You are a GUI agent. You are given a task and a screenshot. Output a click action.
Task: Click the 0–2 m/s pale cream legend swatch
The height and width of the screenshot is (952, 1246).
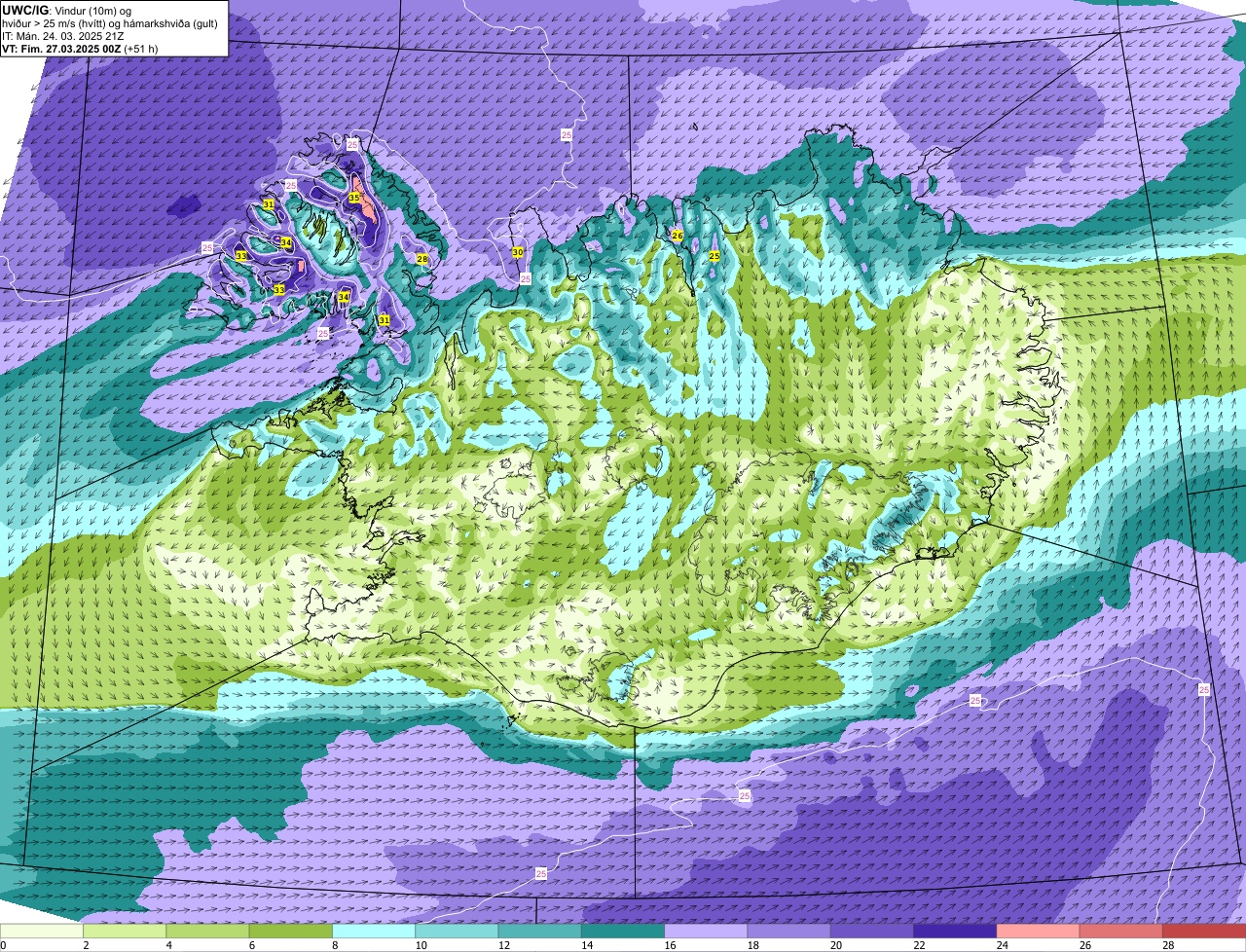click(x=42, y=932)
